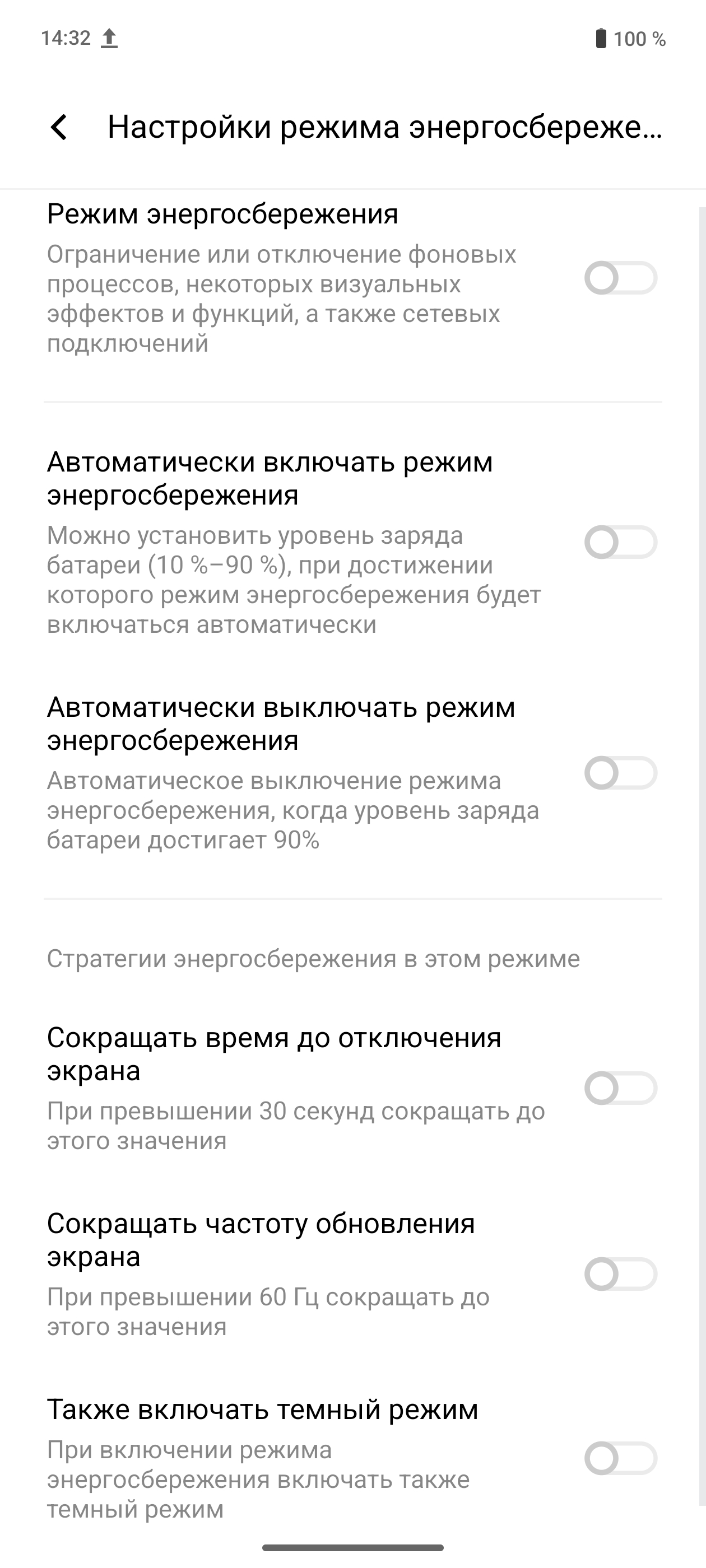This screenshot has height=1568, width=706.
Task: Turn on Также включать темный режим switch
Action: (x=620, y=1458)
